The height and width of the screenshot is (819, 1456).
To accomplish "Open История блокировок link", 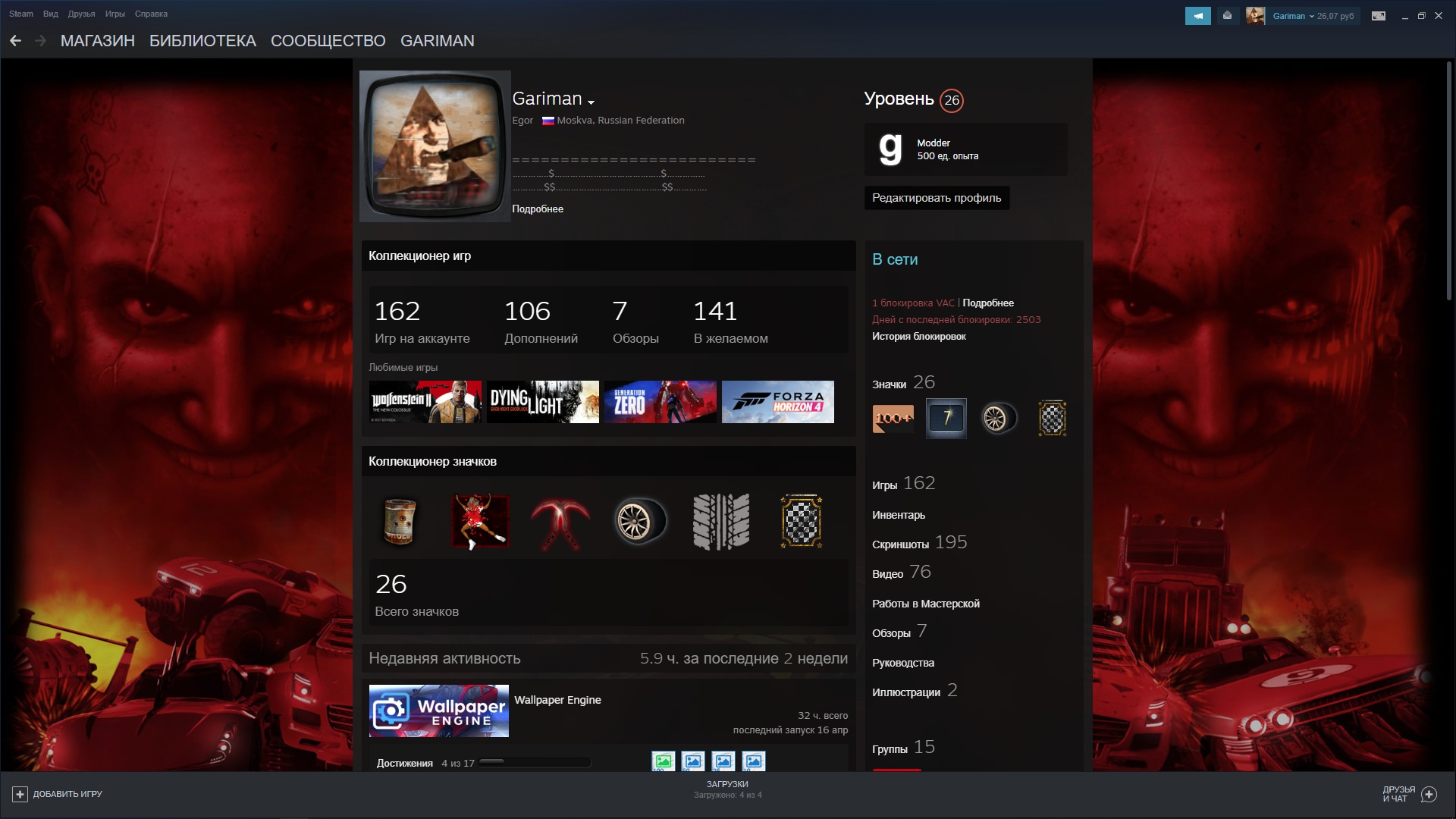I will tap(918, 337).
